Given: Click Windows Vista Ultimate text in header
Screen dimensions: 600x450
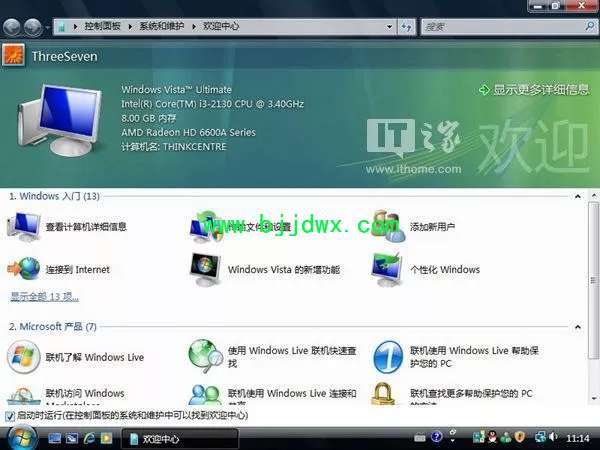Looking at the screenshot, I should click(x=176, y=90).
